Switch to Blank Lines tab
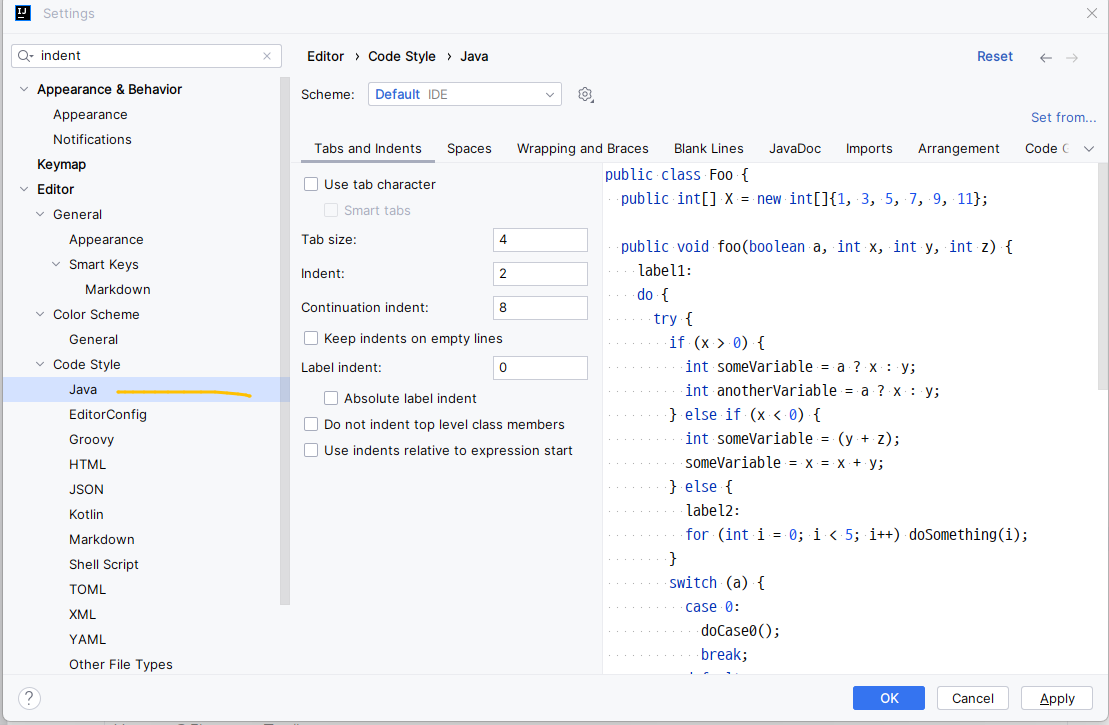This screenshot has width=1109, height=725. click(709, 149)
